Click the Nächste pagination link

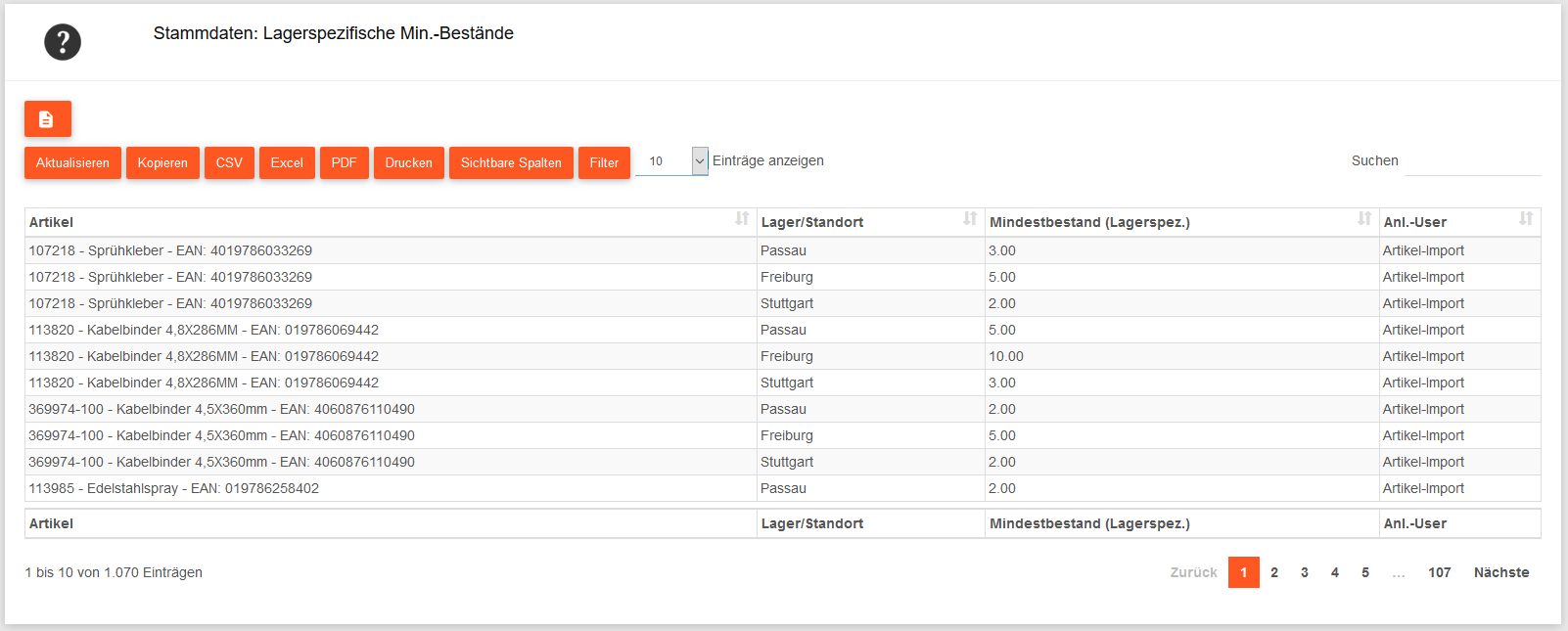1500,572
